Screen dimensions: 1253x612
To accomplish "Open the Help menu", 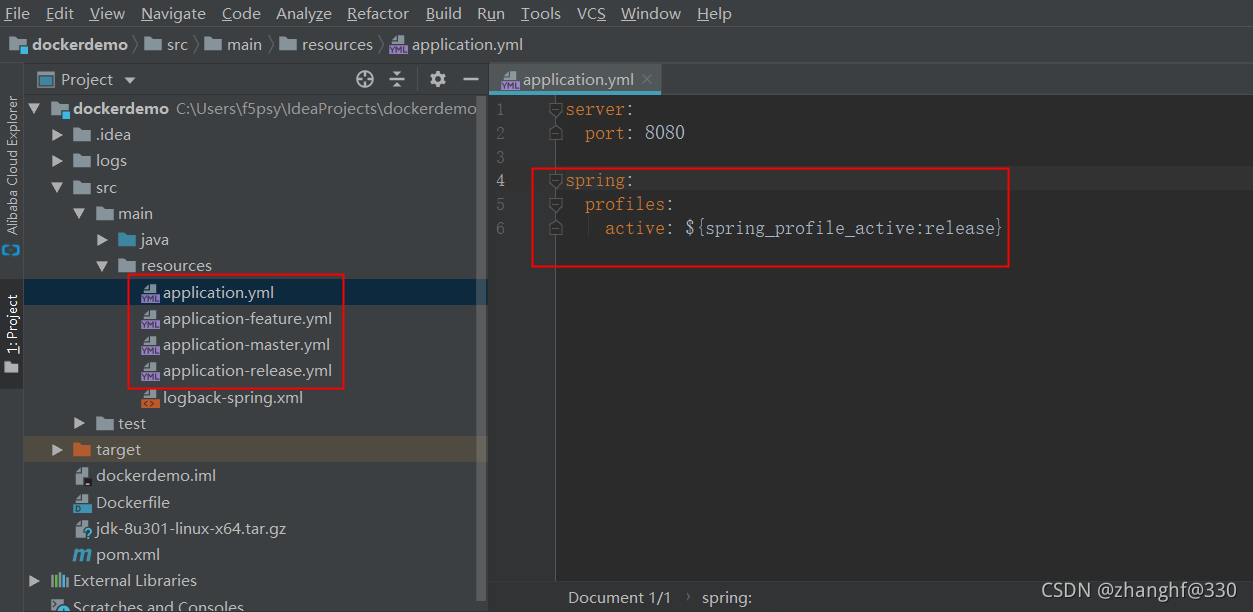I will click(x=714, y=13).
